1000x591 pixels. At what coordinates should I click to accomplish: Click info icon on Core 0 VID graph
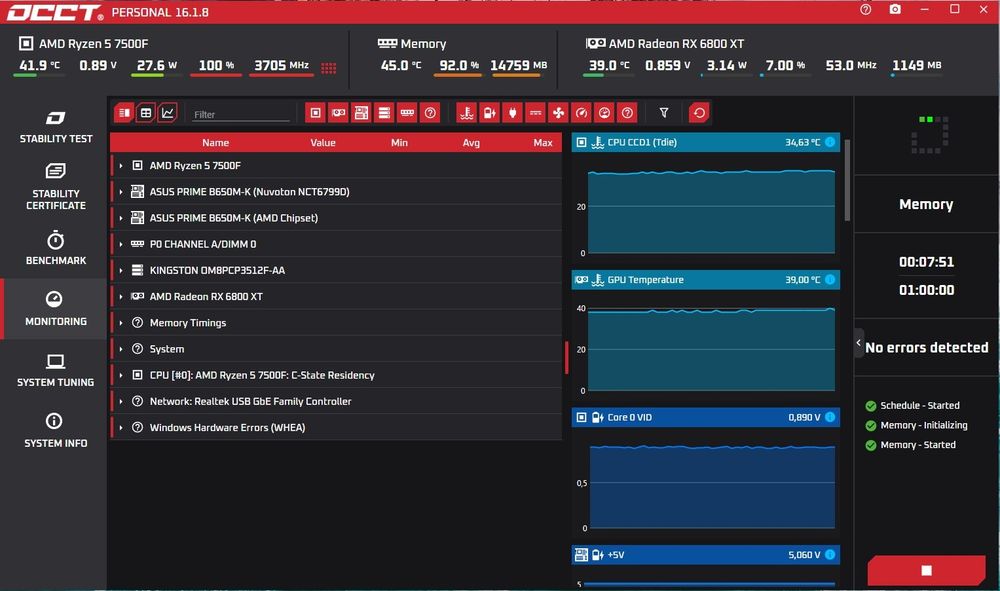tap(830, 417)
